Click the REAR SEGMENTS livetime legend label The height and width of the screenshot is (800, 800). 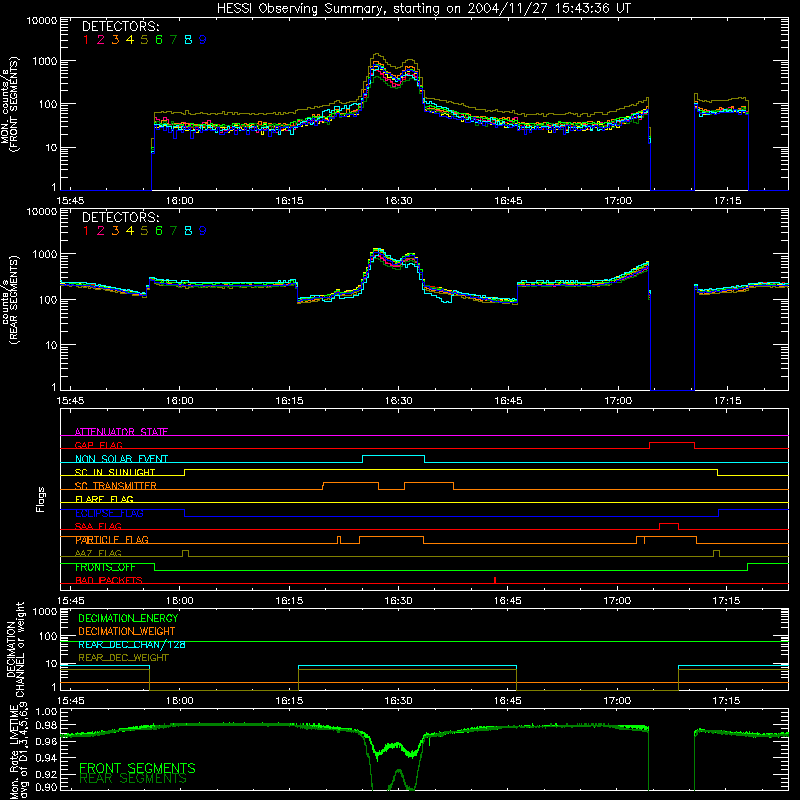(x=133, y=779)
